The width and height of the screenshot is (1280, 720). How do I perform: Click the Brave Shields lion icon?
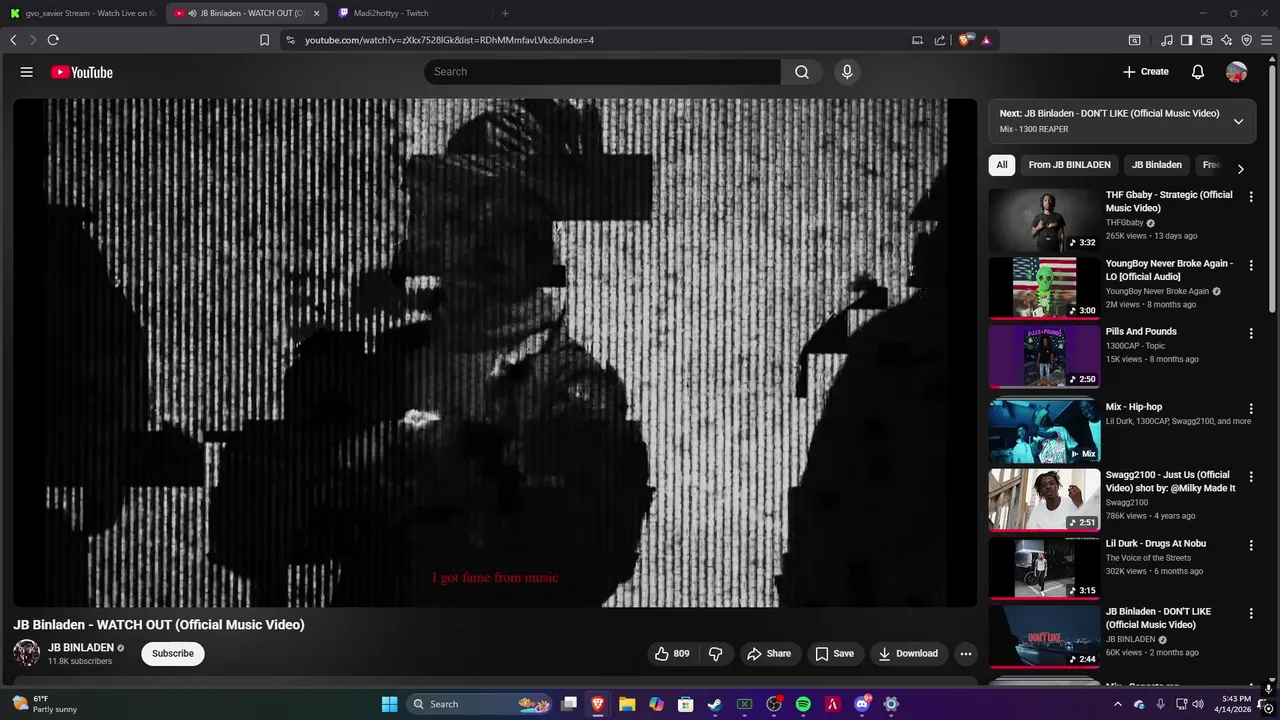(x=965, y=40)
